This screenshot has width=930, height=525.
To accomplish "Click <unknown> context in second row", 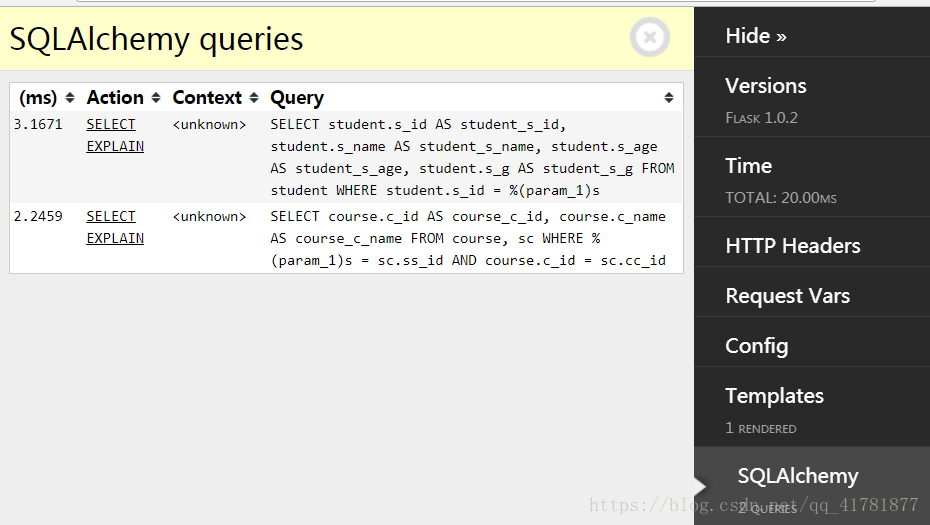I will click(x=209, y=217).
